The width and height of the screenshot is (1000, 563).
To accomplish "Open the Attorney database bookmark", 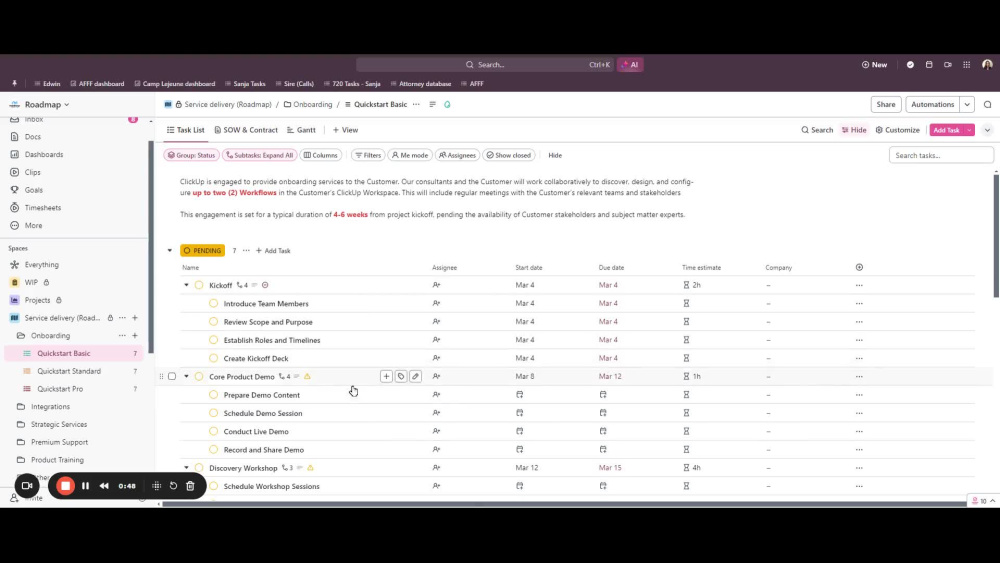I will coord(420,84).
